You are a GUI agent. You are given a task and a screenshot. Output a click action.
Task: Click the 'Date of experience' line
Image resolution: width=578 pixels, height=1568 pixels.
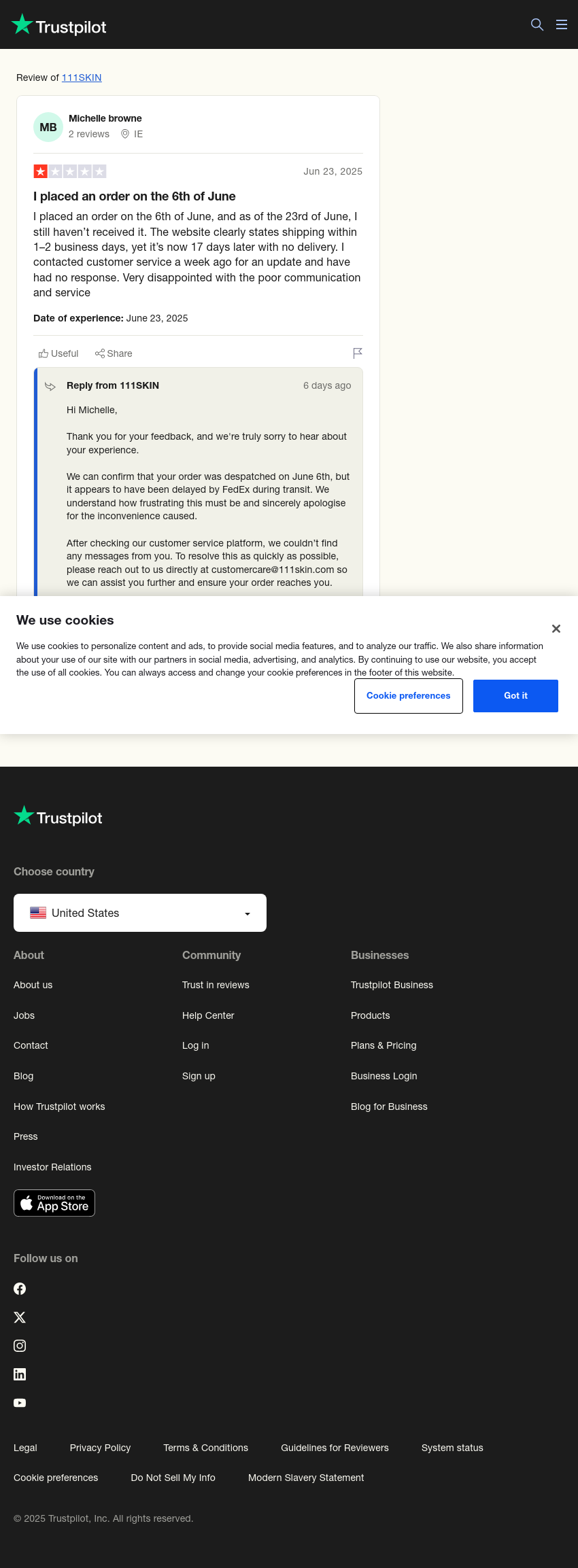111,318
